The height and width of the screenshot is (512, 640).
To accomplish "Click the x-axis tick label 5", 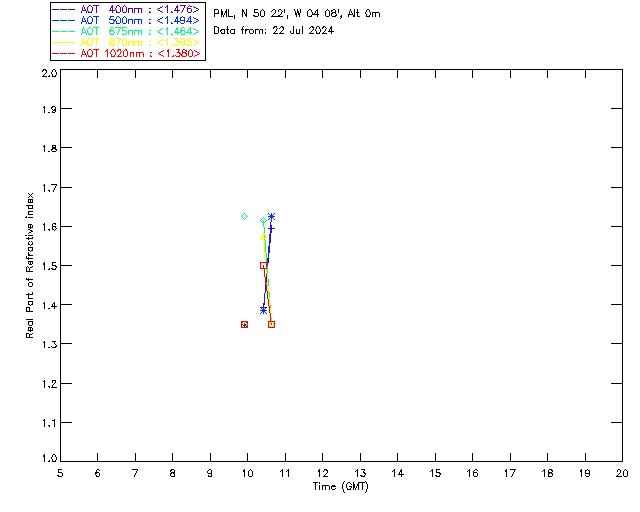I will click(60, 473).
